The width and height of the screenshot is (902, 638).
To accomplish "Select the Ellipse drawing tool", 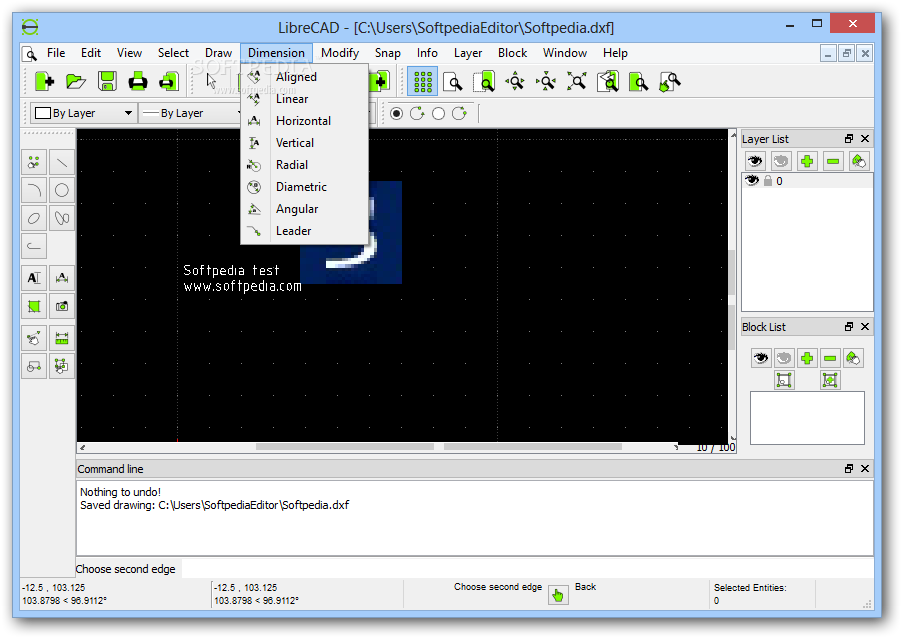I will [x=34, y=218].
